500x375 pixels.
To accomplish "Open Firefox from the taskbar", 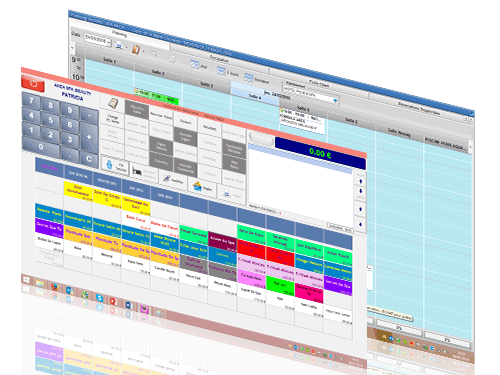I will tap(55, 286).
